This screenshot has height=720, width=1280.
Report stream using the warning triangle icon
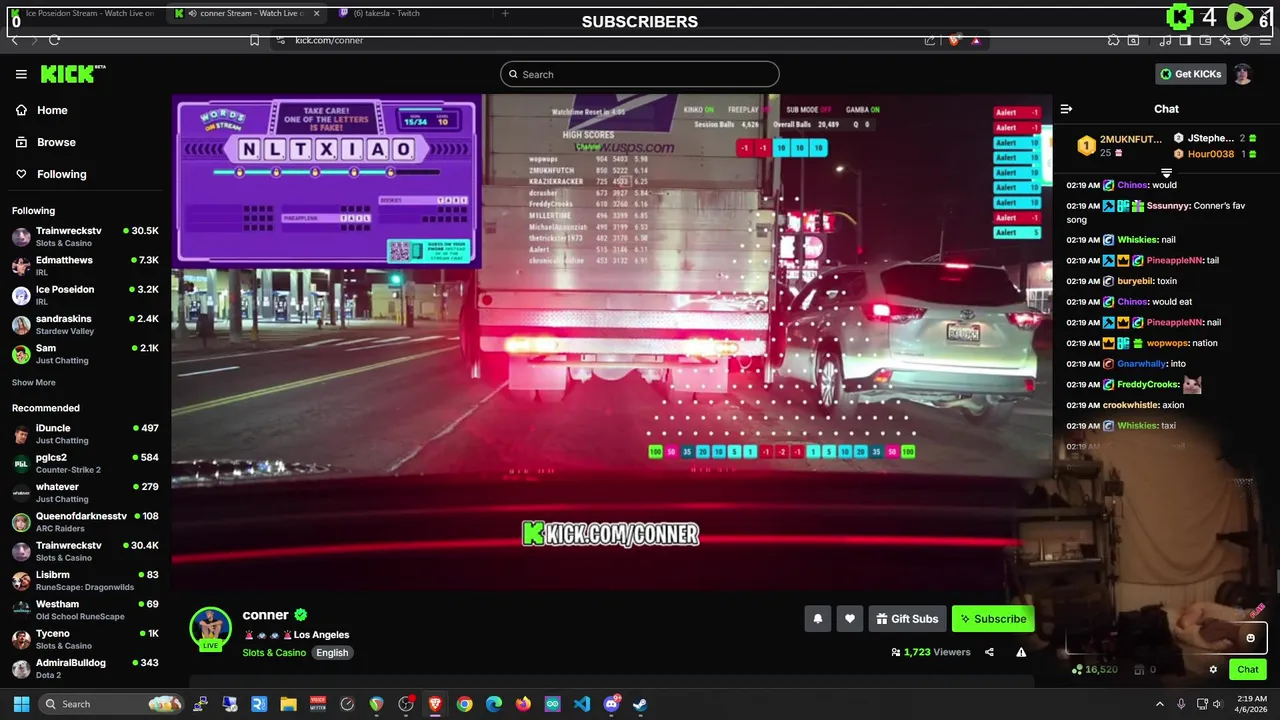click(1021, 652)
